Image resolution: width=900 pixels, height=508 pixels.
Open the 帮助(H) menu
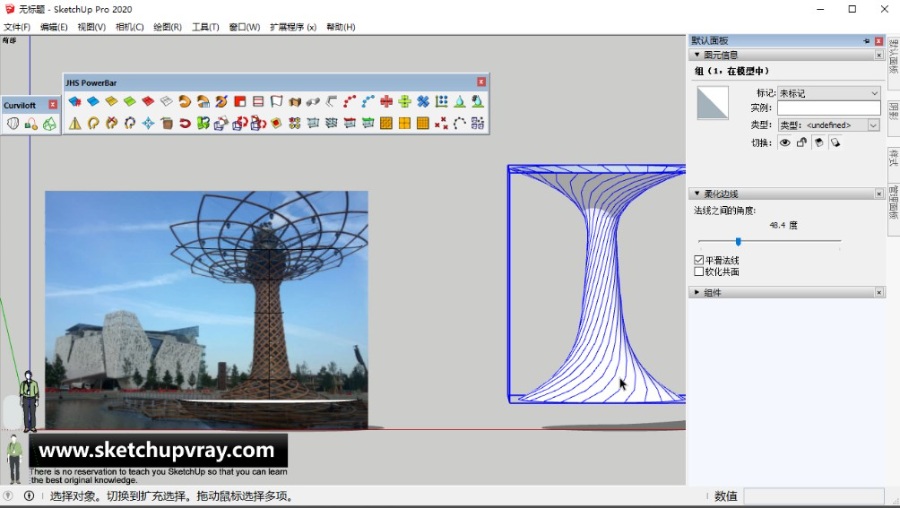click(340, 27)
